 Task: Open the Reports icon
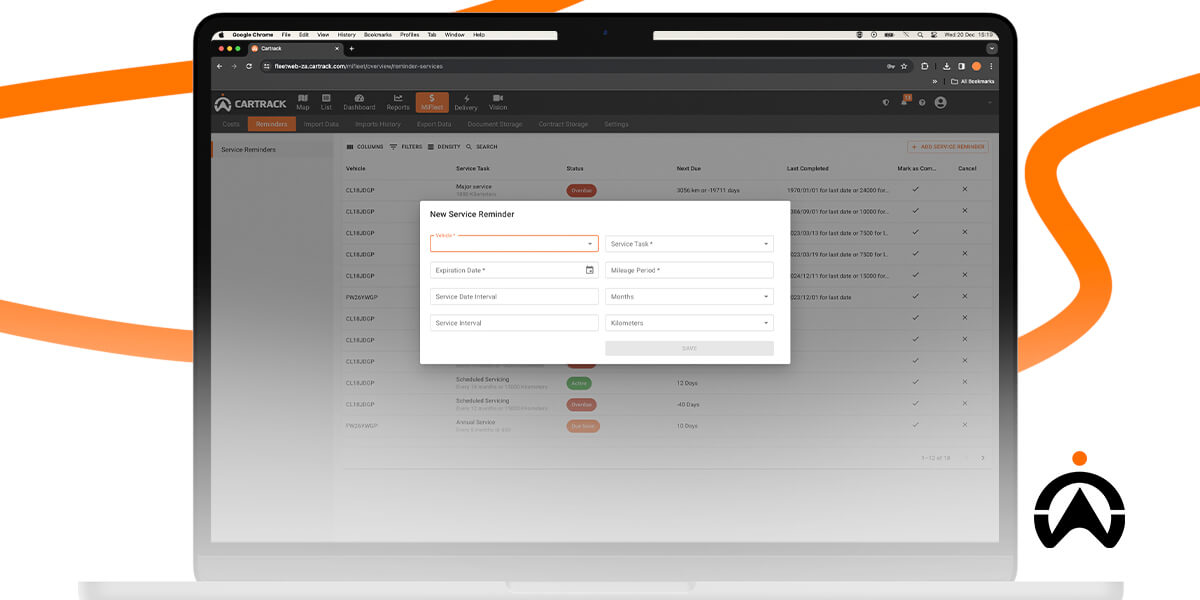pos(397,100)
